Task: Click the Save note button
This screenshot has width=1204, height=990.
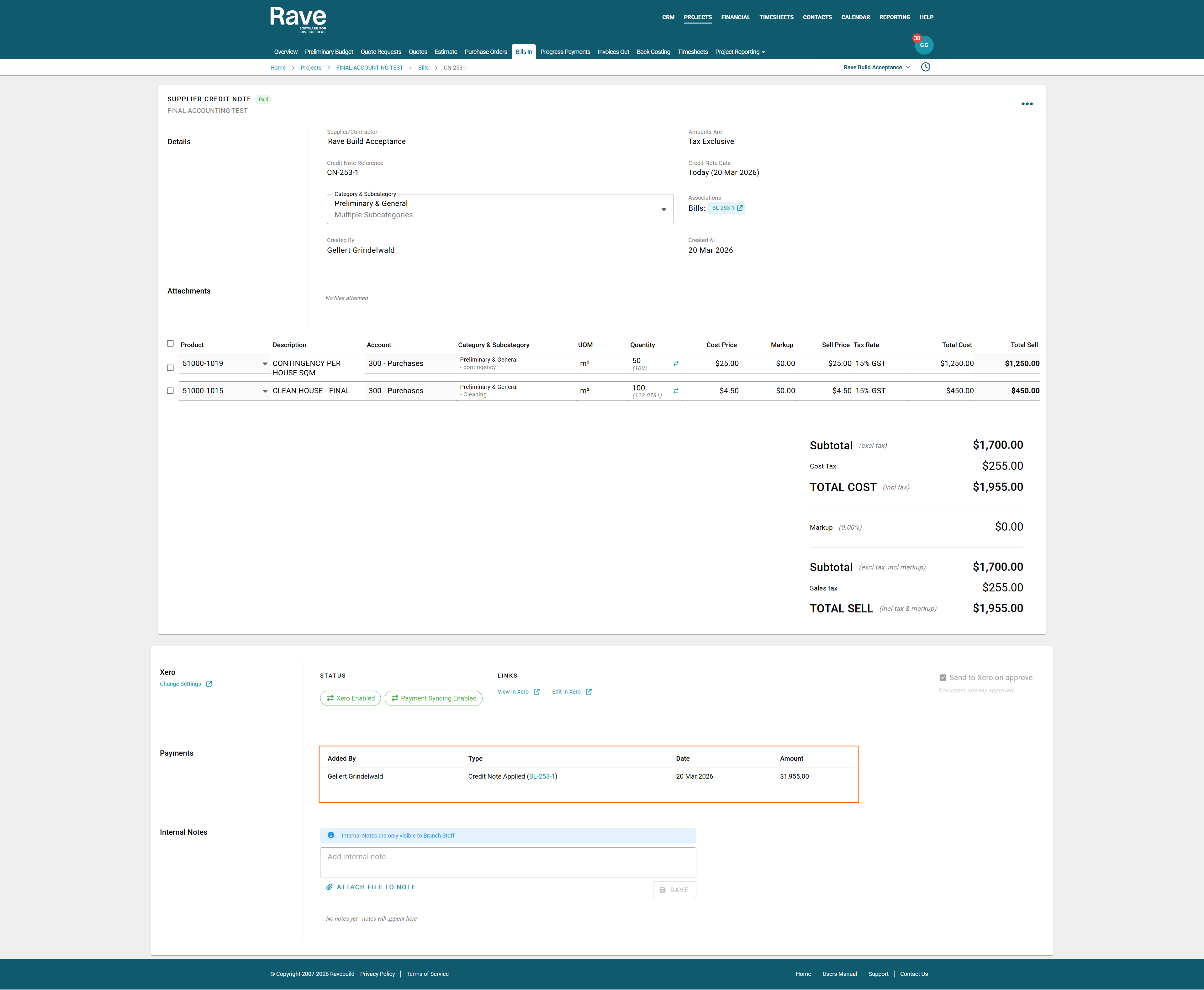Action: point(674,890)
